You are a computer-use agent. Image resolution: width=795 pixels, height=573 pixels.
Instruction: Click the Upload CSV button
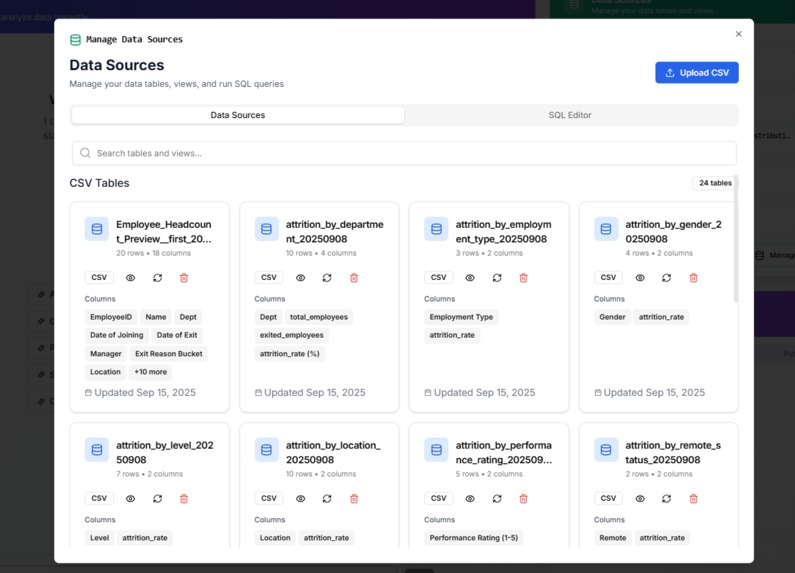(x=697, y=73)
